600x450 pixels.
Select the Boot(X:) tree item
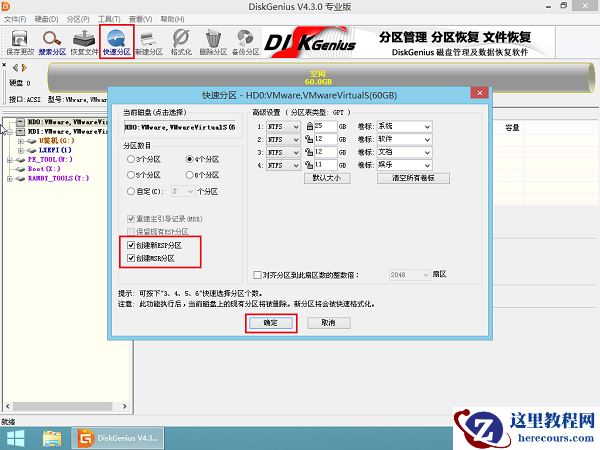tap(44, 169)
